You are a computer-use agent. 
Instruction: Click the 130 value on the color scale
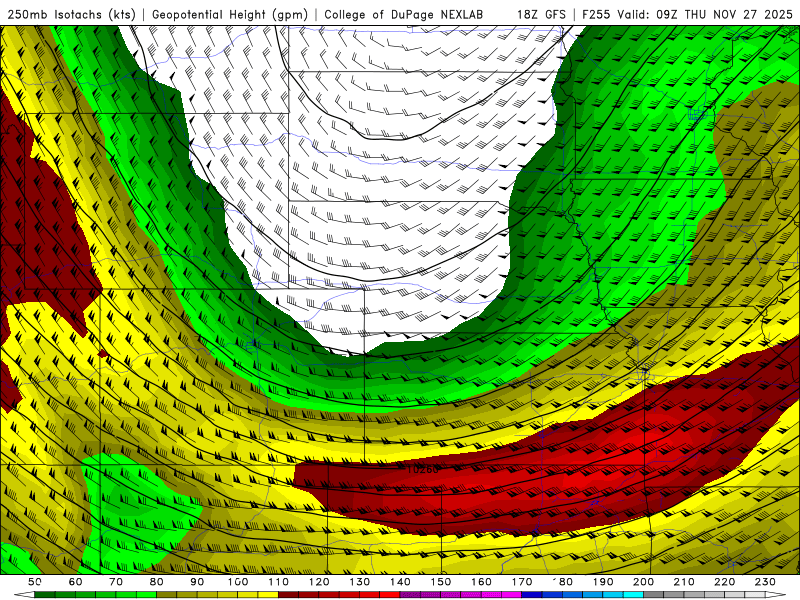coord(360,582)
